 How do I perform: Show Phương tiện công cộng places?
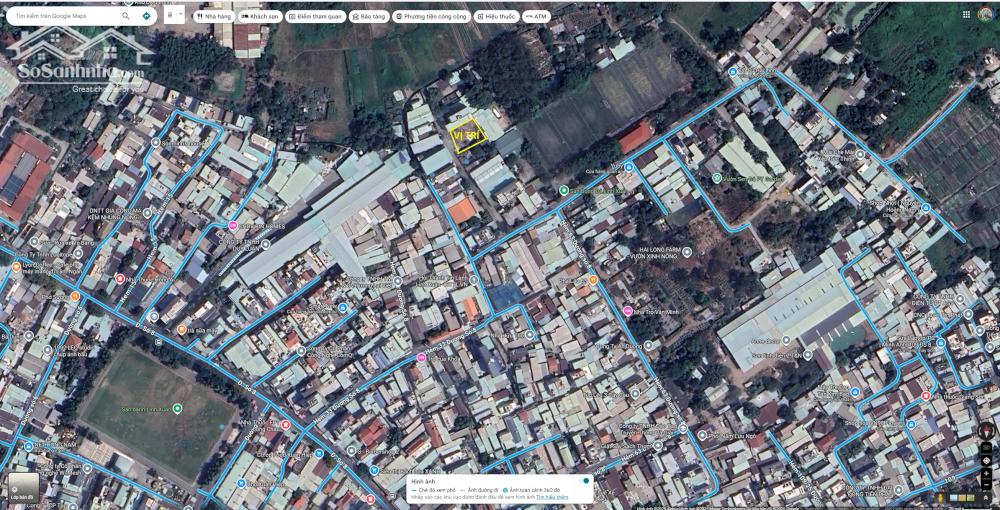coord(430,17)
